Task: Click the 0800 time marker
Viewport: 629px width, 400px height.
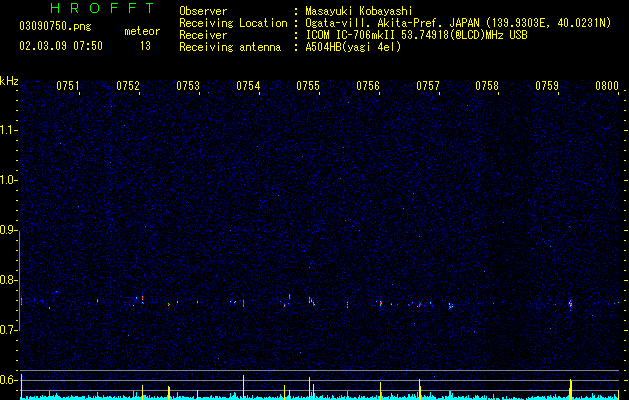Action: pyautogui.click(x=607, y=86)
